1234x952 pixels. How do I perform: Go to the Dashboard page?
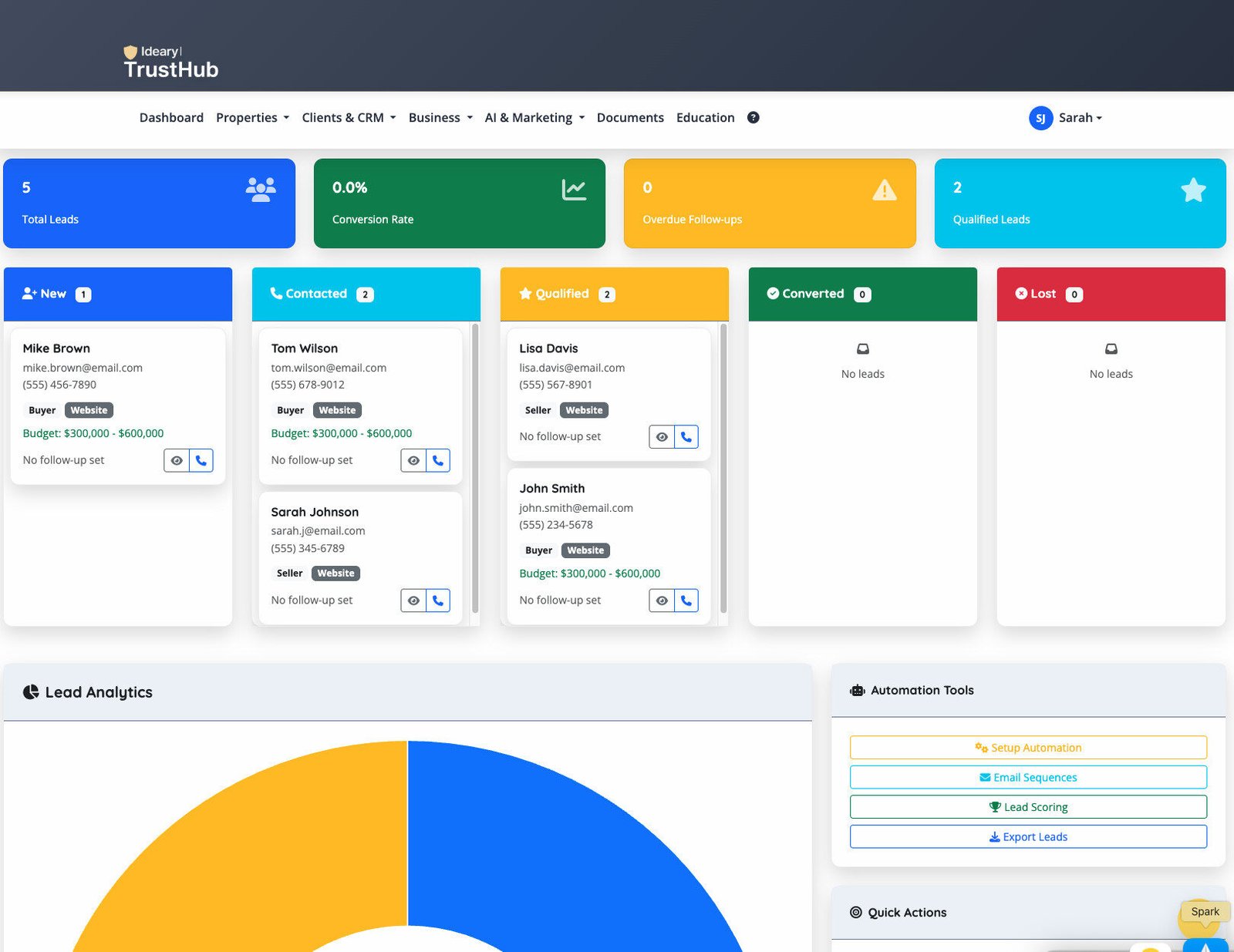(x=171, y=117)
